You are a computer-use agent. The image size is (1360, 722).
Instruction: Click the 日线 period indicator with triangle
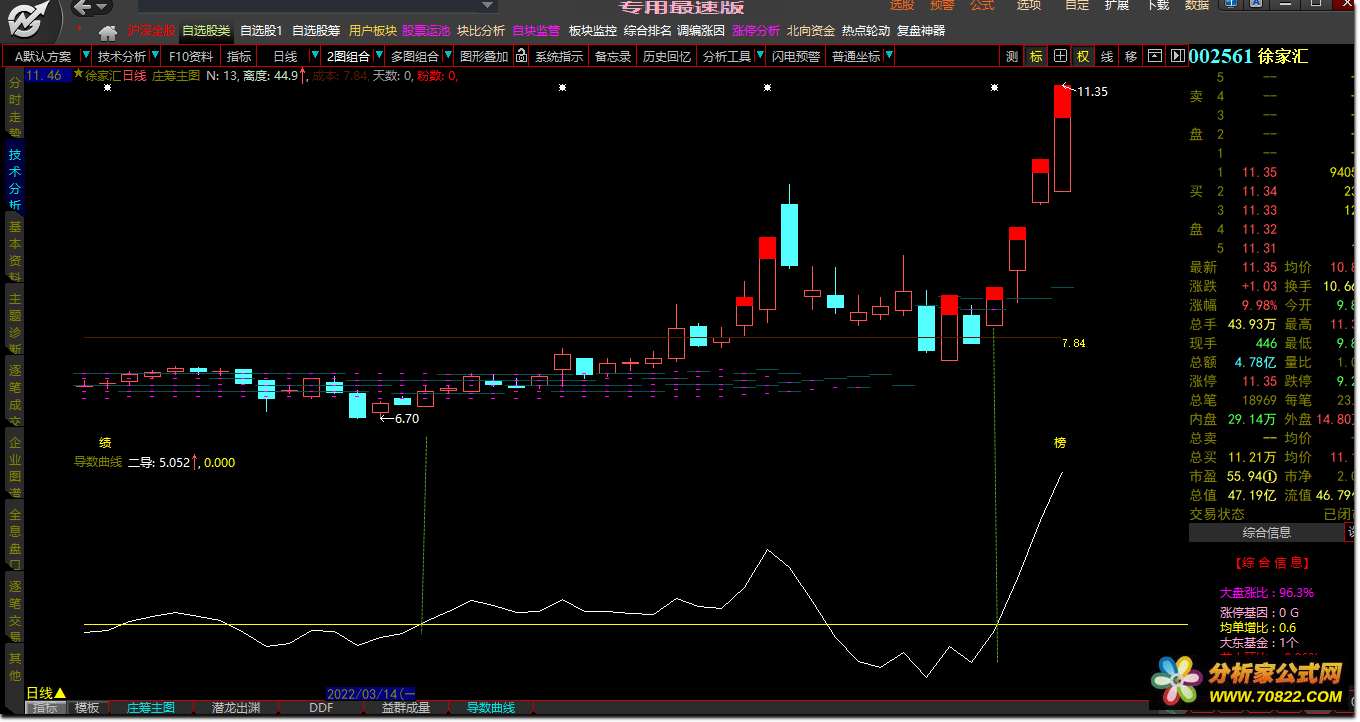coord(46,693)
